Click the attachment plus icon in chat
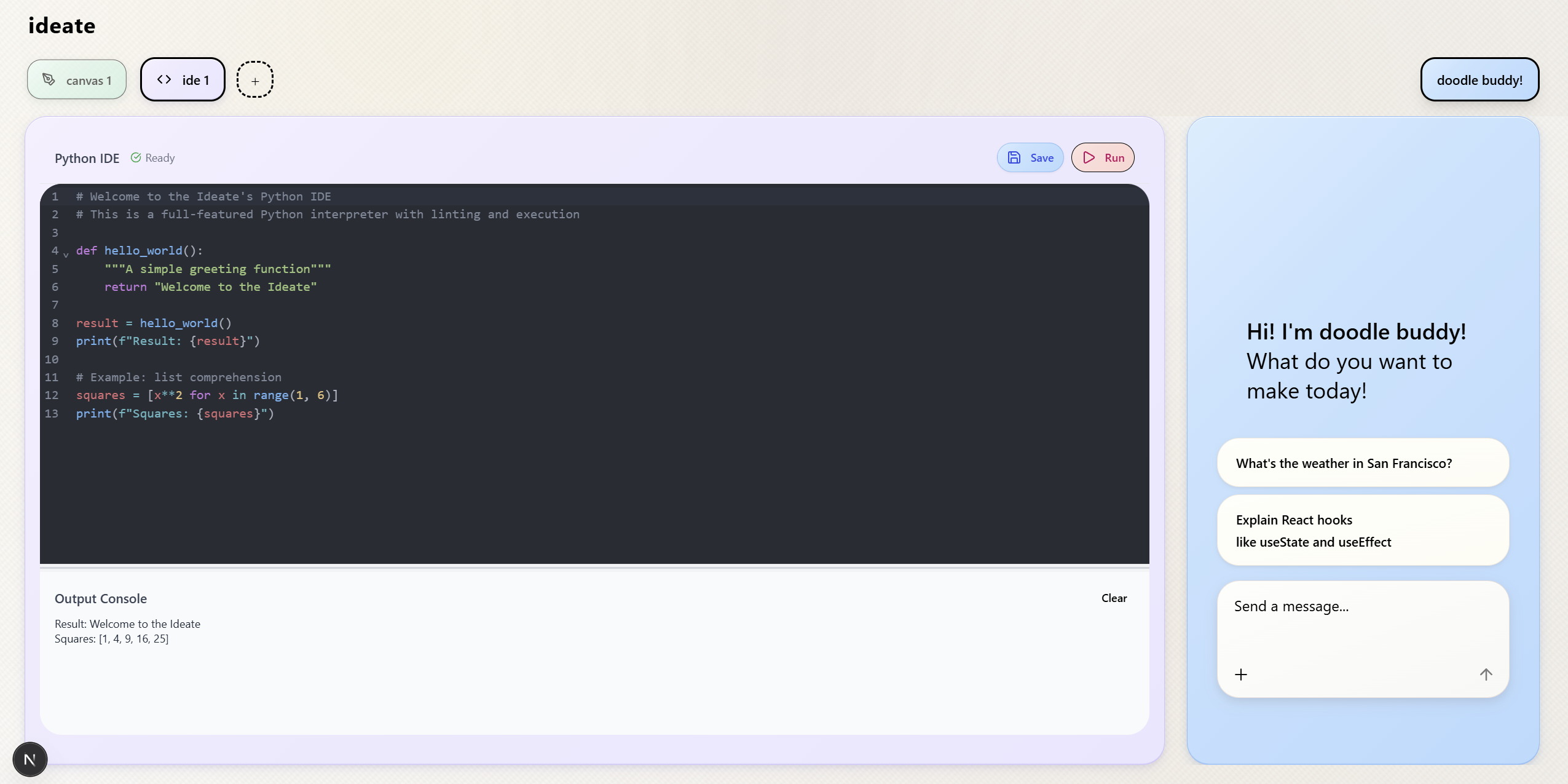 (1241, 675)
